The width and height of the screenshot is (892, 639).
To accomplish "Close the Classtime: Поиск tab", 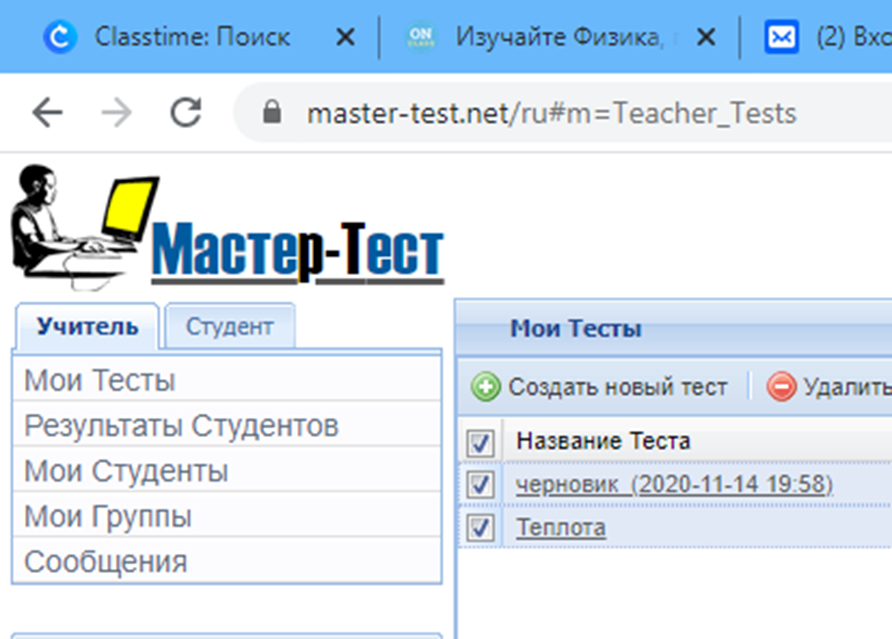I will [x=345, y=38].
